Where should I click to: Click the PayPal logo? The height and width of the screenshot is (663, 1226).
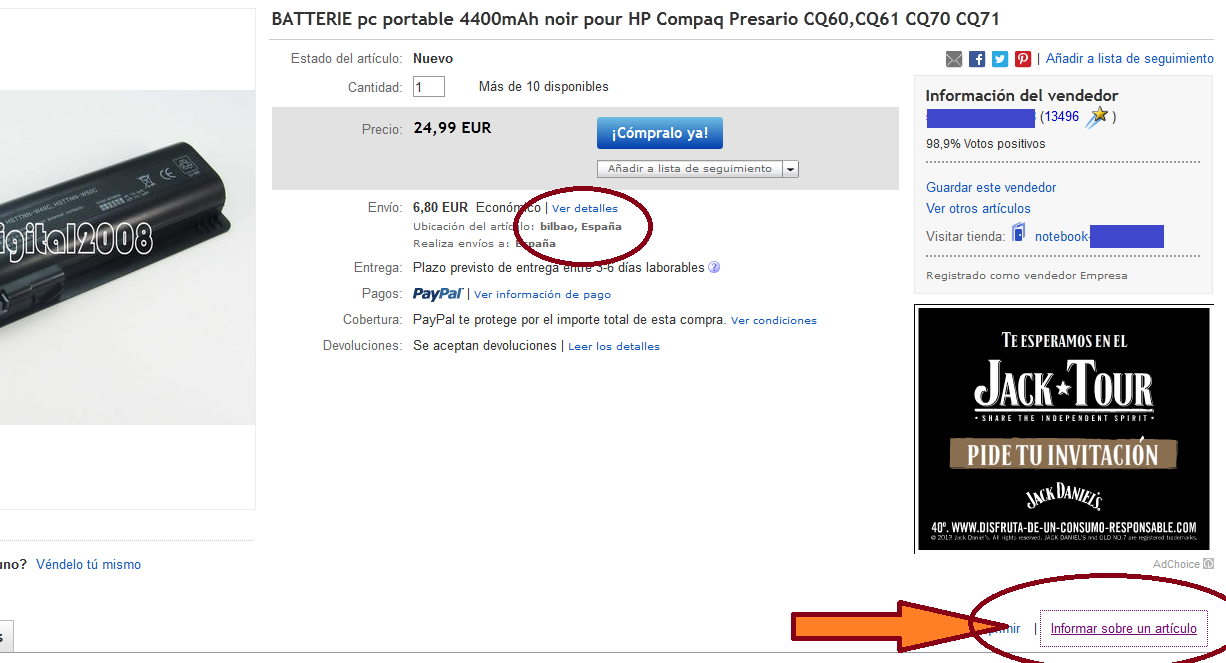(x=437, y=294)
